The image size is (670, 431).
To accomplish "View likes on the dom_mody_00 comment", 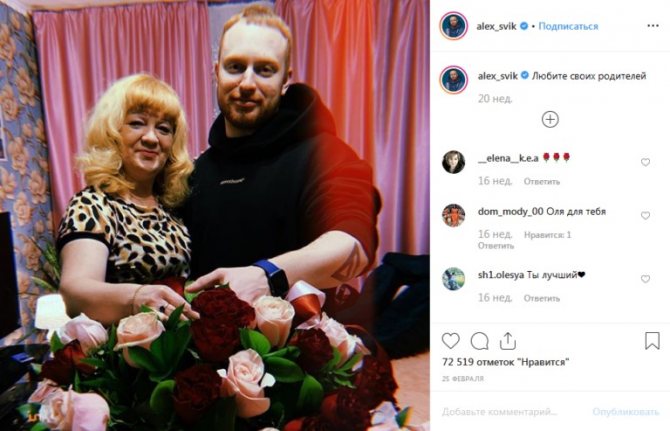I will (x=547, y=235).
